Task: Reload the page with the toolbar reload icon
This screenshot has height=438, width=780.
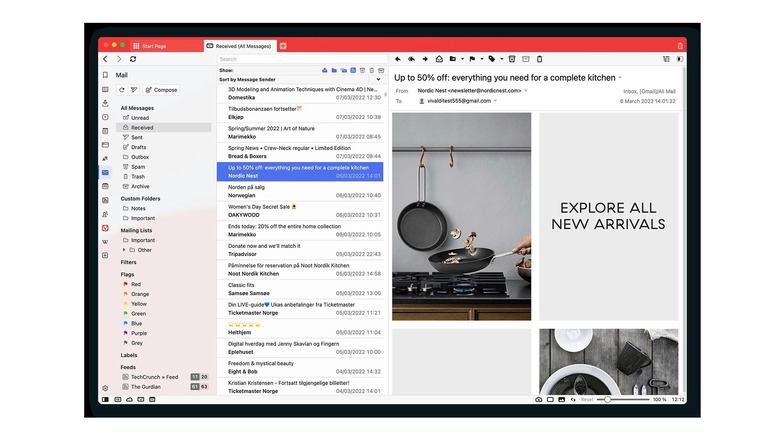Action: pos(133,59)
